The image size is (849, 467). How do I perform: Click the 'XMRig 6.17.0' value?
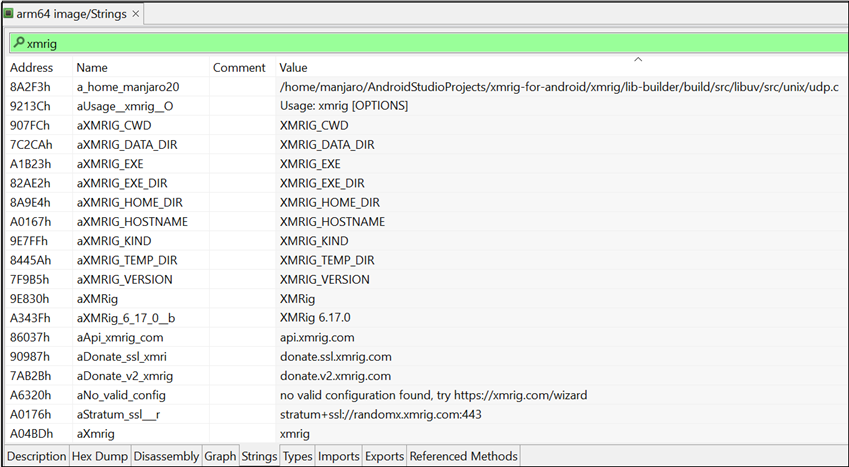(315, 317)
